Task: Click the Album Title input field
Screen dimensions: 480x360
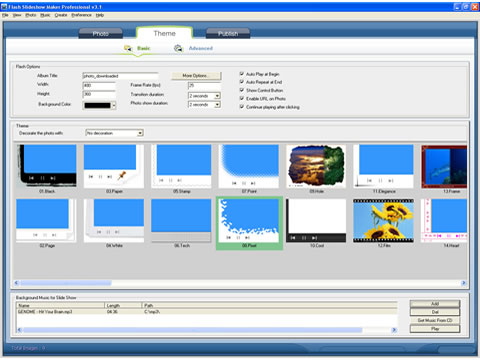Action: (120, 76)
